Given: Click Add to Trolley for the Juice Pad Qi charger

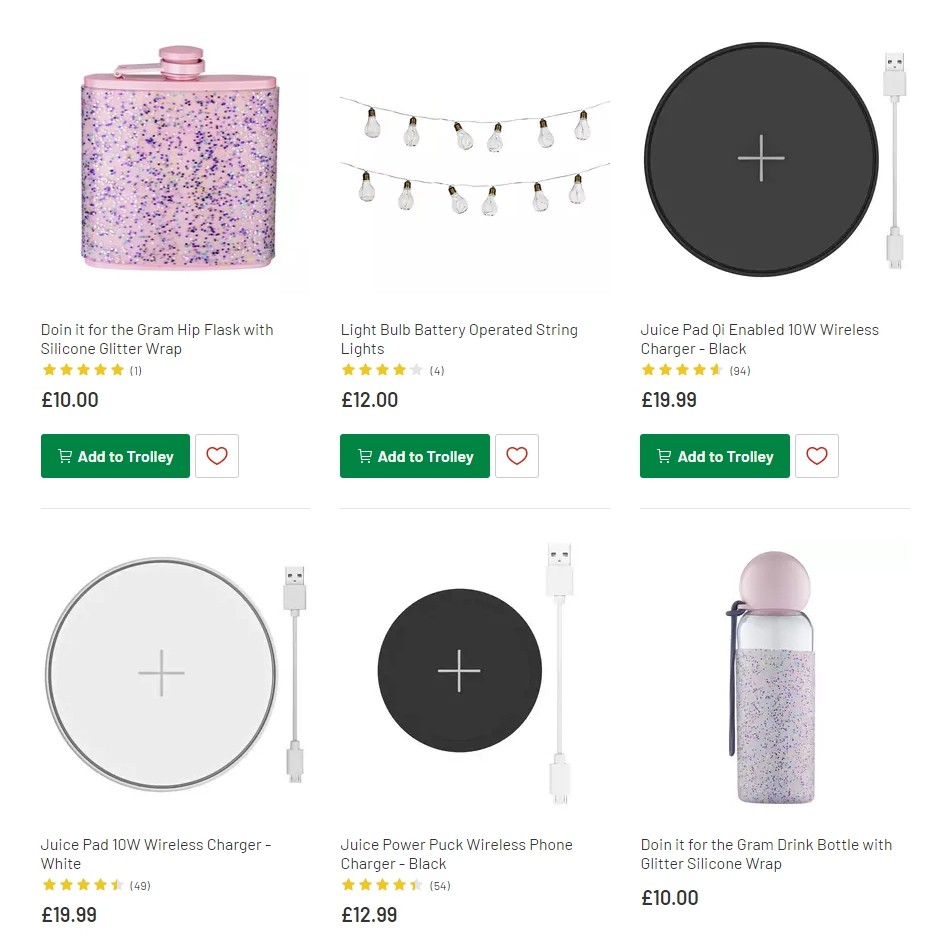Looking at the screenshot, I should click(x=714, y=456).
